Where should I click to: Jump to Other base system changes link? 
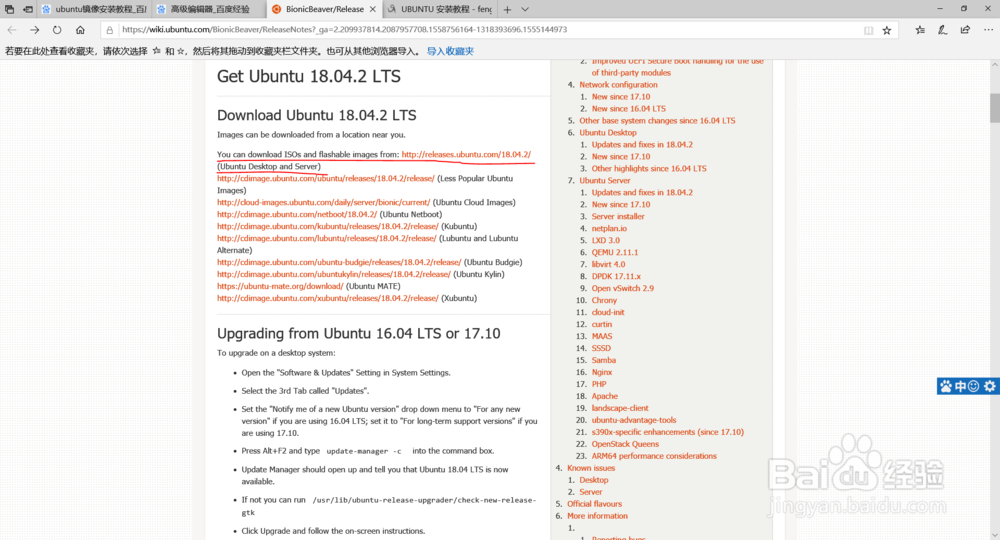tap(657, 120)
